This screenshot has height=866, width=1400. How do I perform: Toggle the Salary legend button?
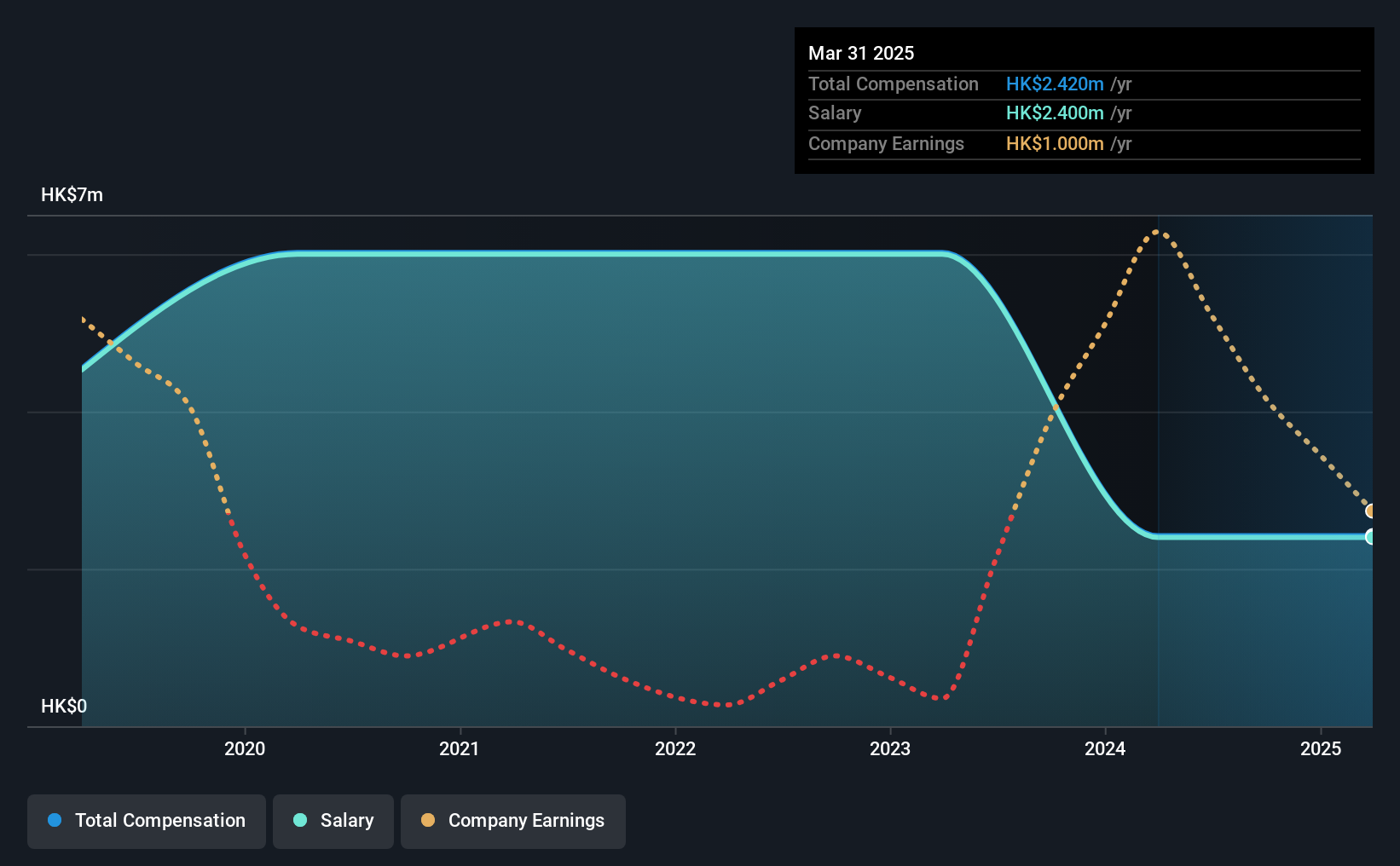coord(333,821)
